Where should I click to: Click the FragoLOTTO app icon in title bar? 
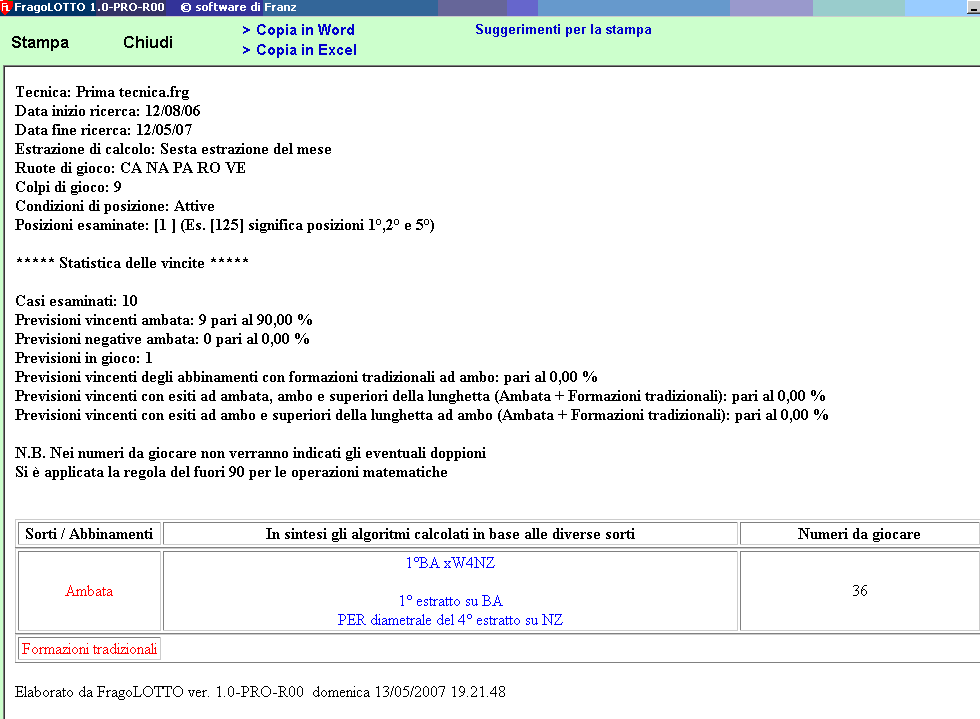(7, 7)
